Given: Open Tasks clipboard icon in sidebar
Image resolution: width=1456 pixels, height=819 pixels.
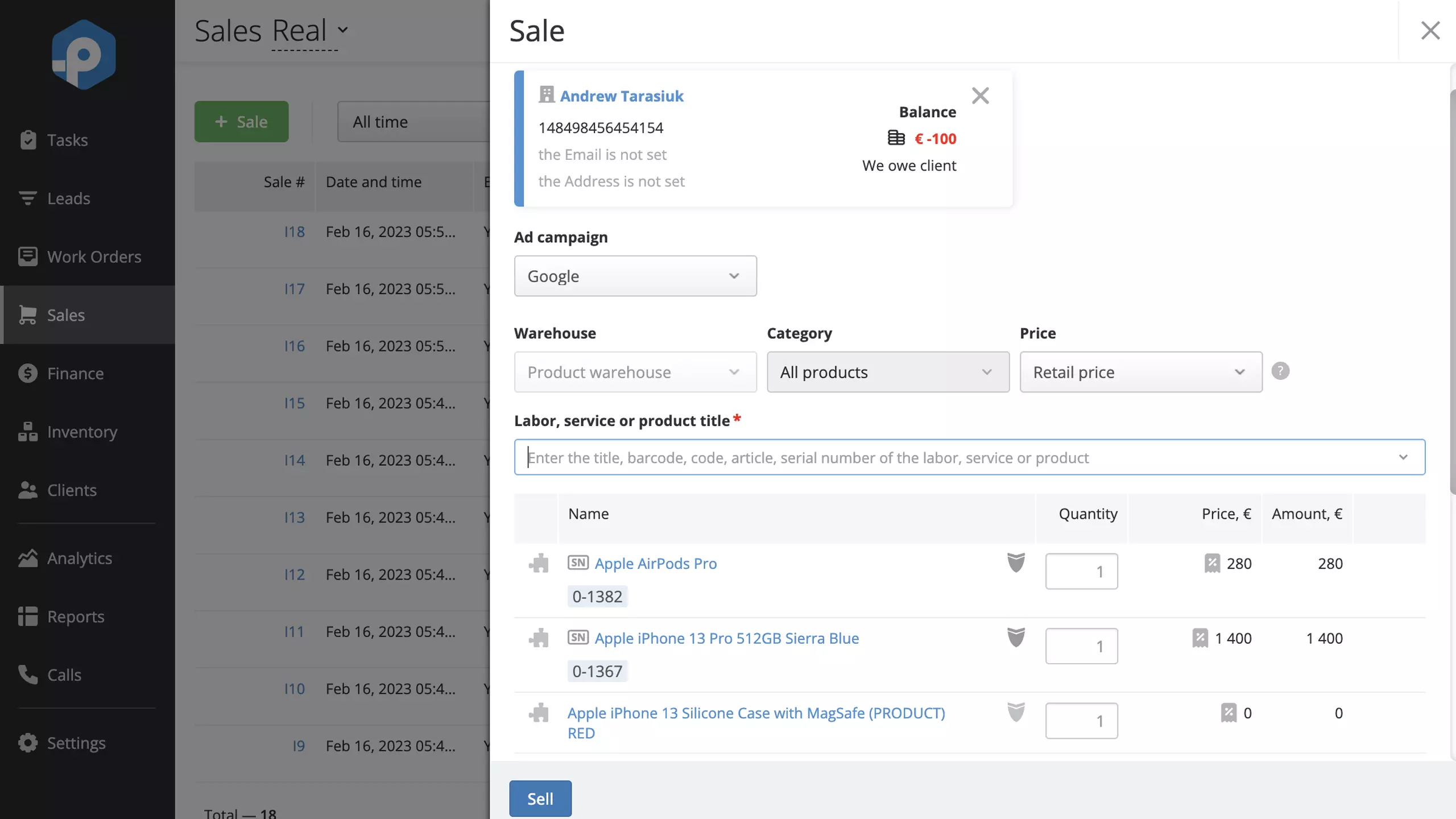Looking at the screenshot, I should pyautogui.click(x=28, y=140).
